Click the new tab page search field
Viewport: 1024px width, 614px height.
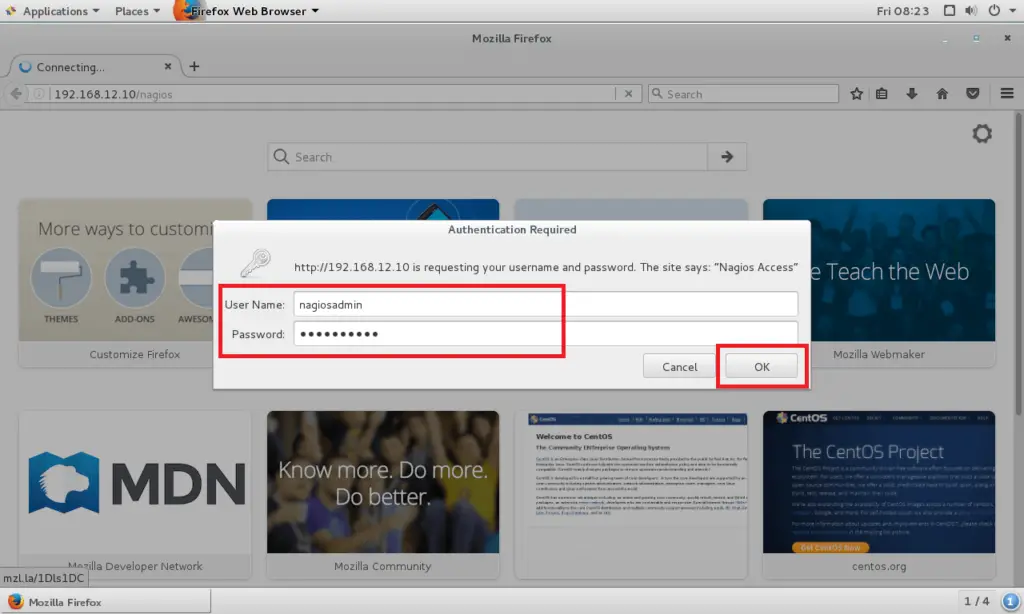[x=487, y=157]
